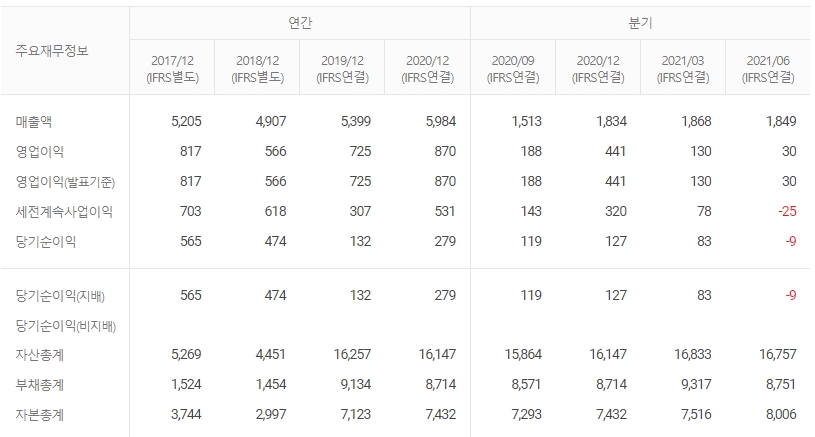Select the 당기순이익(비지배) row label
This screenshot has height=437, width=815.
pos(65,326)
